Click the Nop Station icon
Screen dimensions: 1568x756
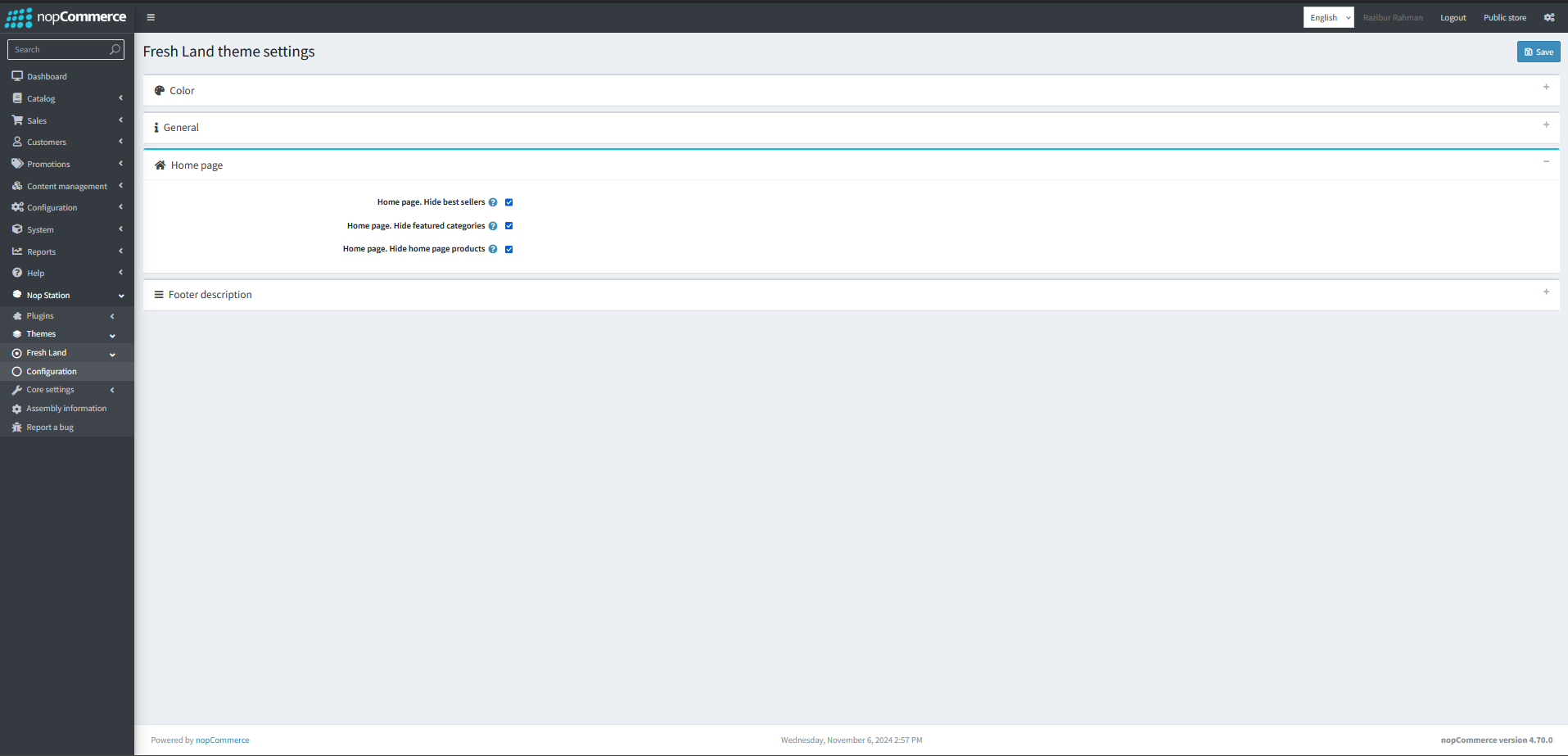(17, 295)
